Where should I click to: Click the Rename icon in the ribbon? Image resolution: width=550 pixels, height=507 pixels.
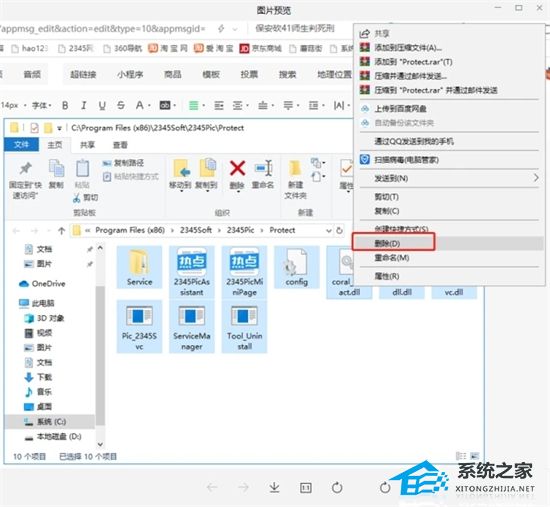coord(263,168)
